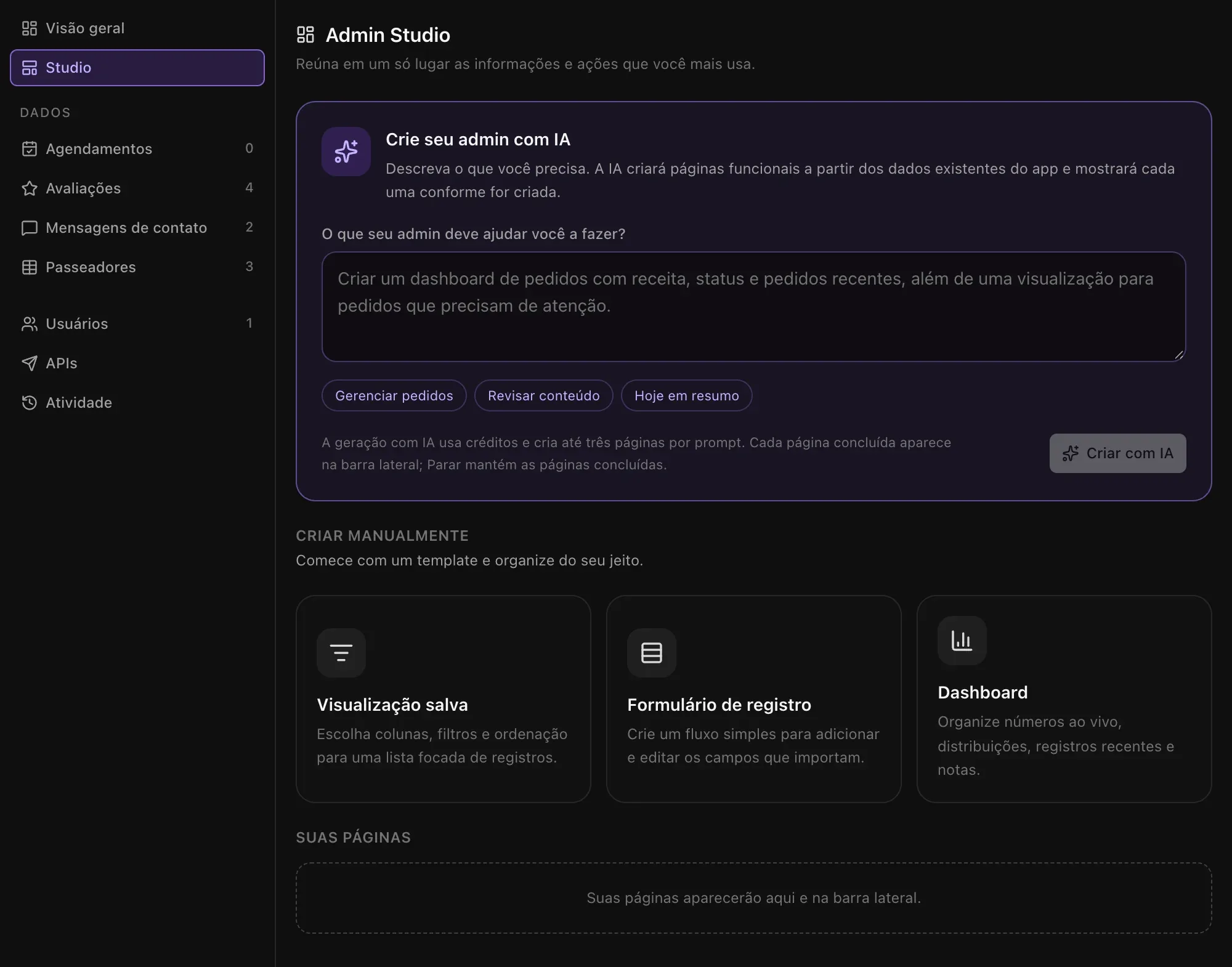Click the Avaliações count badge 4
Screen dimensions: 1232x967
[249, 188]
